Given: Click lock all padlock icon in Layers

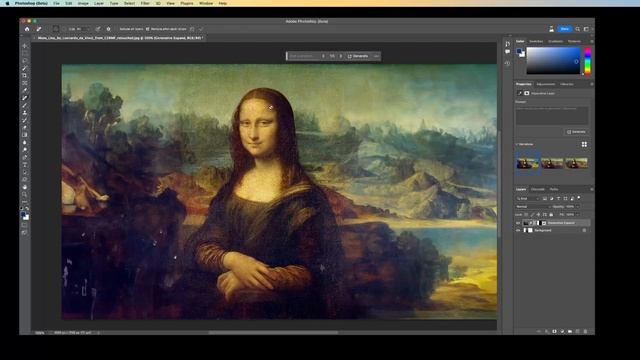Looking at the screenshot, I should pos(551,214).
